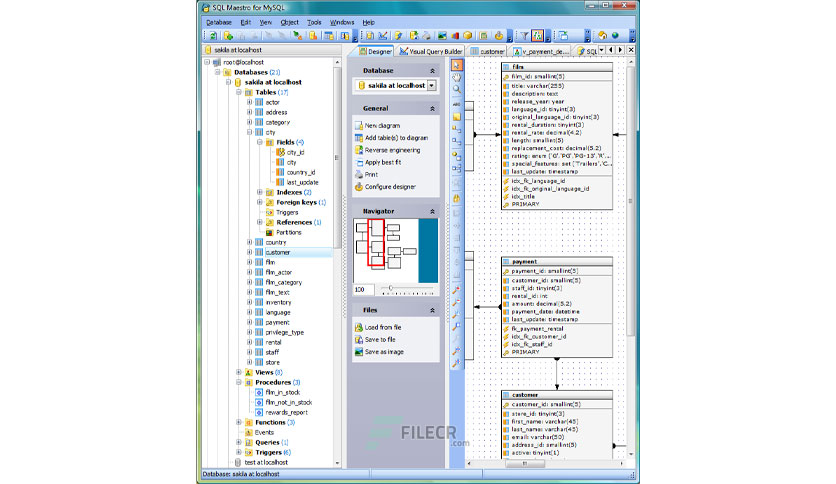Click the Navigator diagram thumbnail
This screenshot has height=484, width=836.
[396, 251]
